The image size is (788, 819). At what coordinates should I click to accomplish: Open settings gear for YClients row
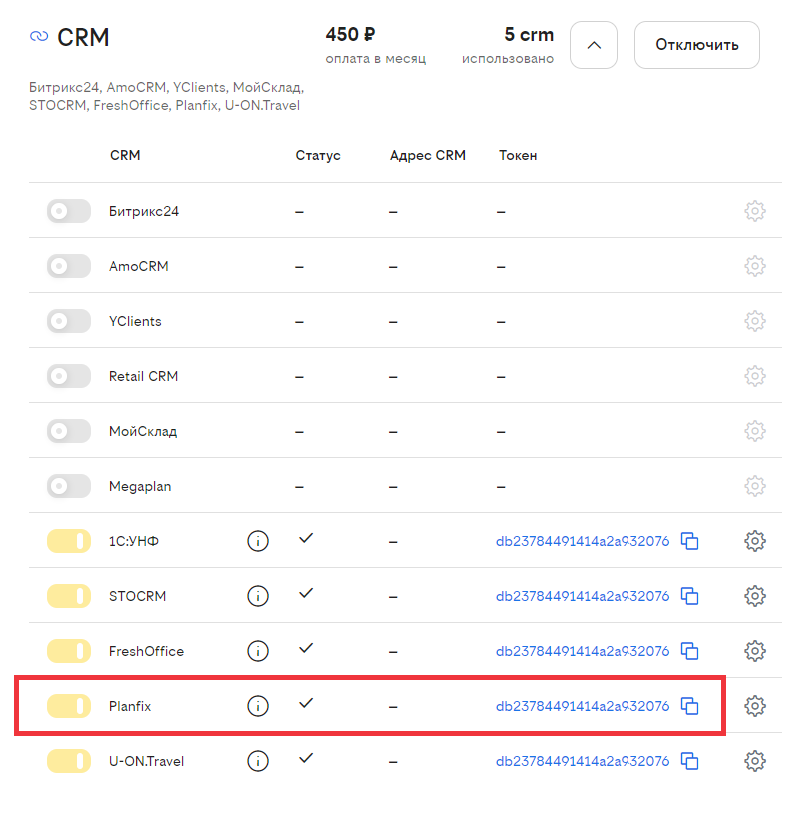[x=755, y=321]
